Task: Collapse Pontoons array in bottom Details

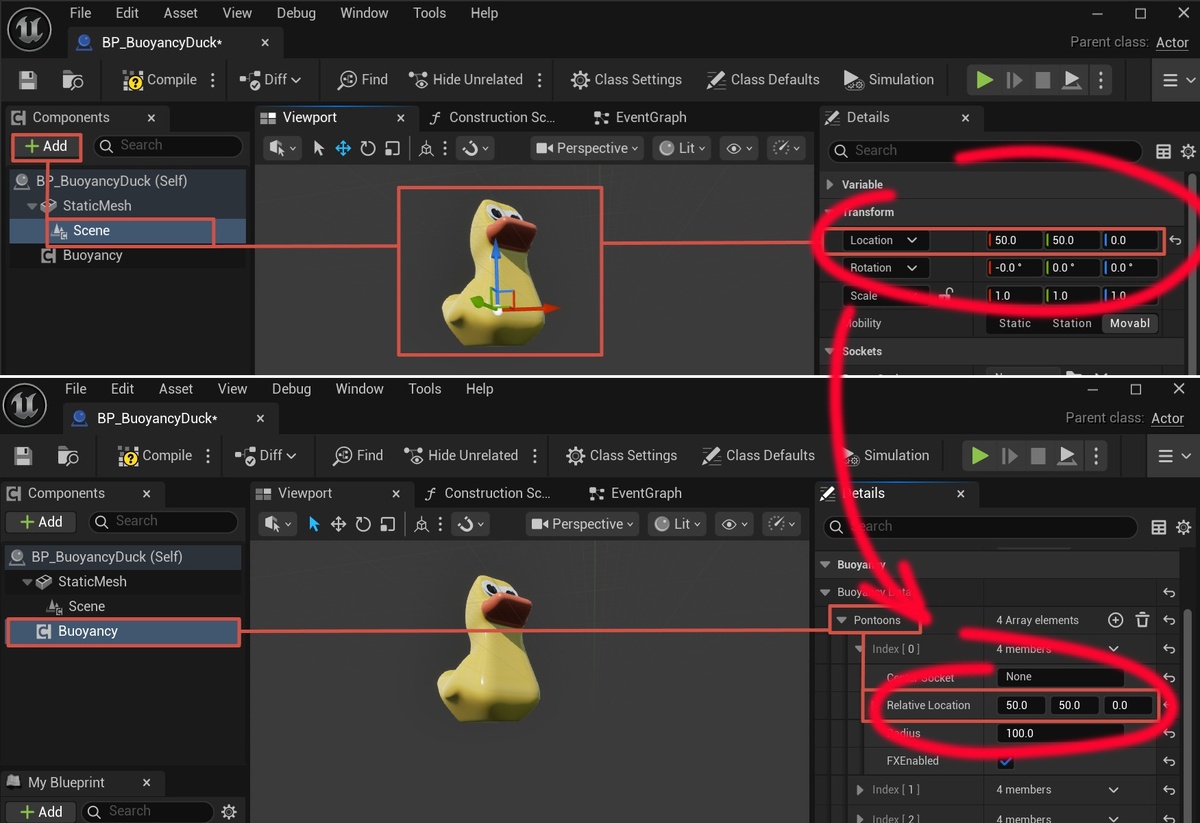Action: [x=842, y=620]
